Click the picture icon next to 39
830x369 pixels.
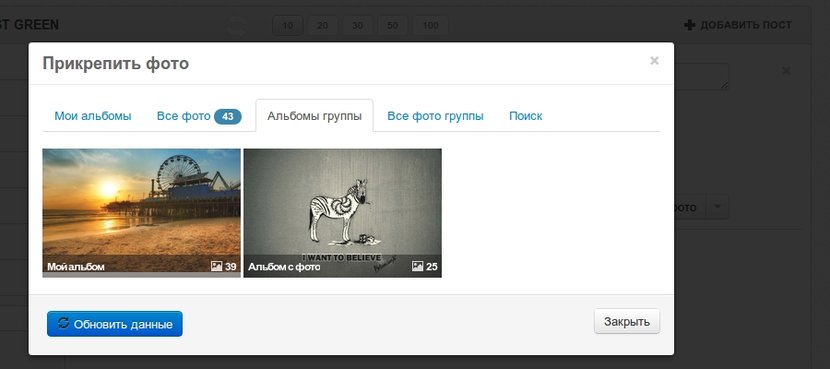point(216,266)
